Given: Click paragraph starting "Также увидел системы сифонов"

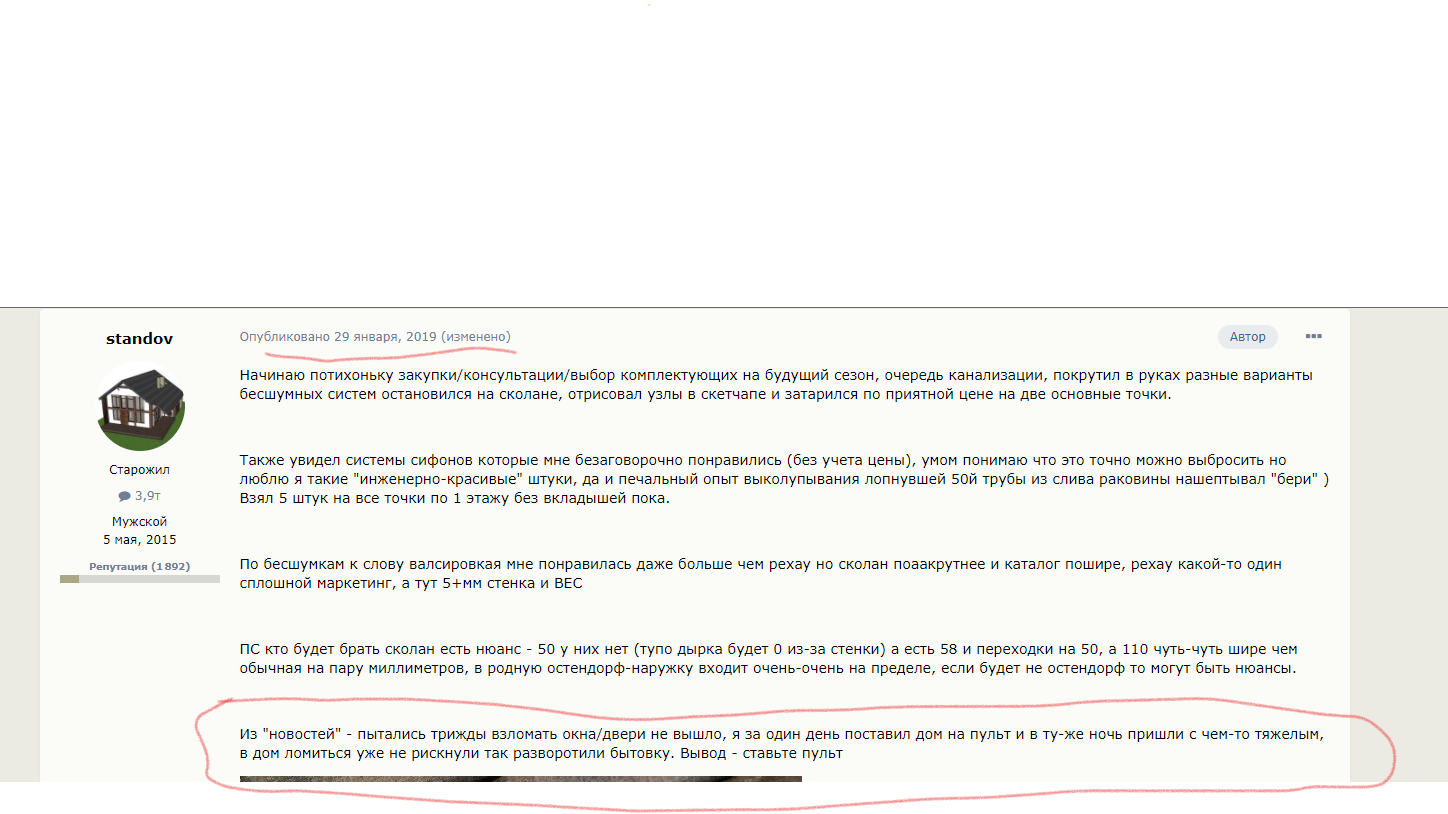Looking at the screenshot, I should [x=784, y=479].
